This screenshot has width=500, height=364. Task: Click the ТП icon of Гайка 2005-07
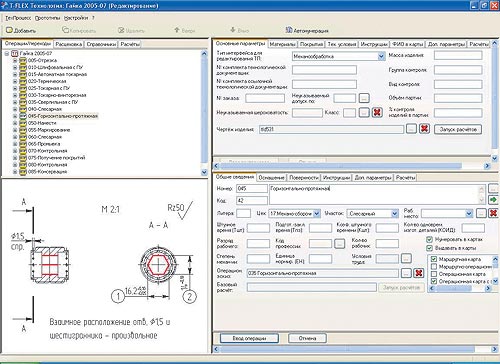coord(15,53)
